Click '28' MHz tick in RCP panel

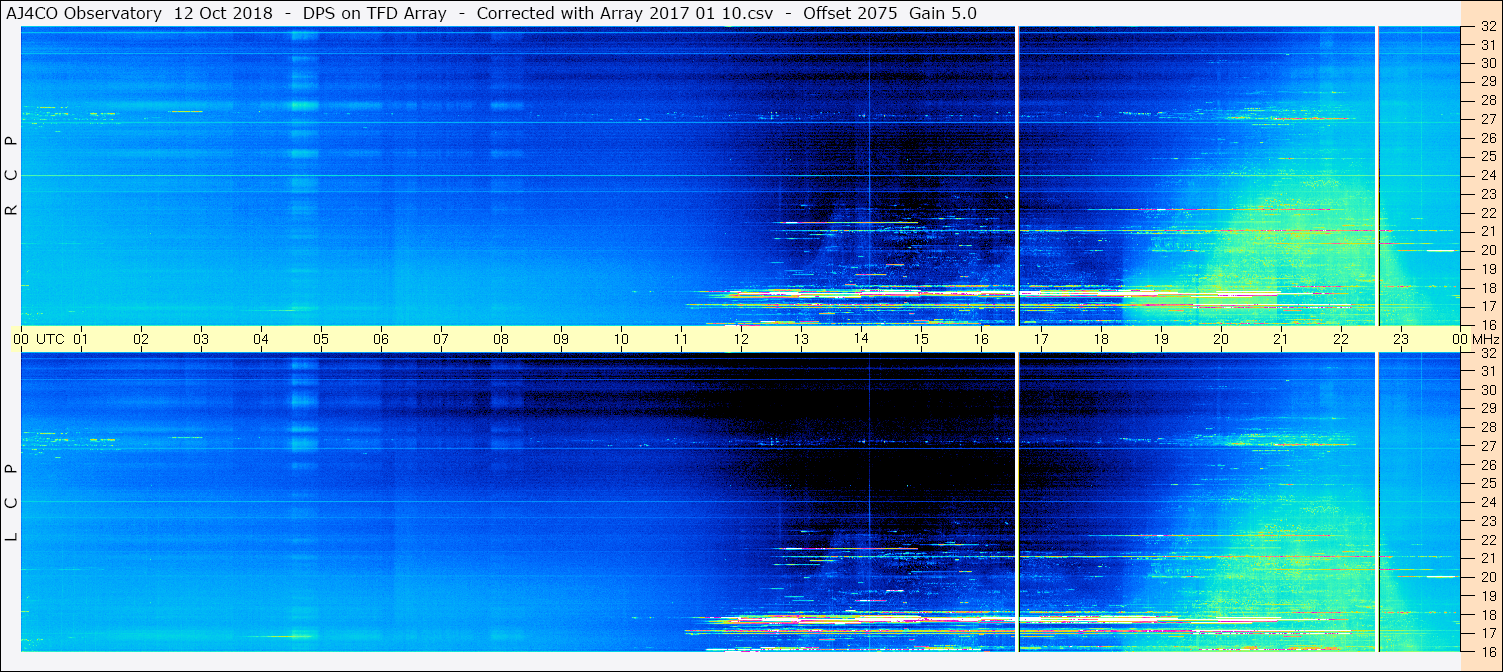pos(1488,101)
